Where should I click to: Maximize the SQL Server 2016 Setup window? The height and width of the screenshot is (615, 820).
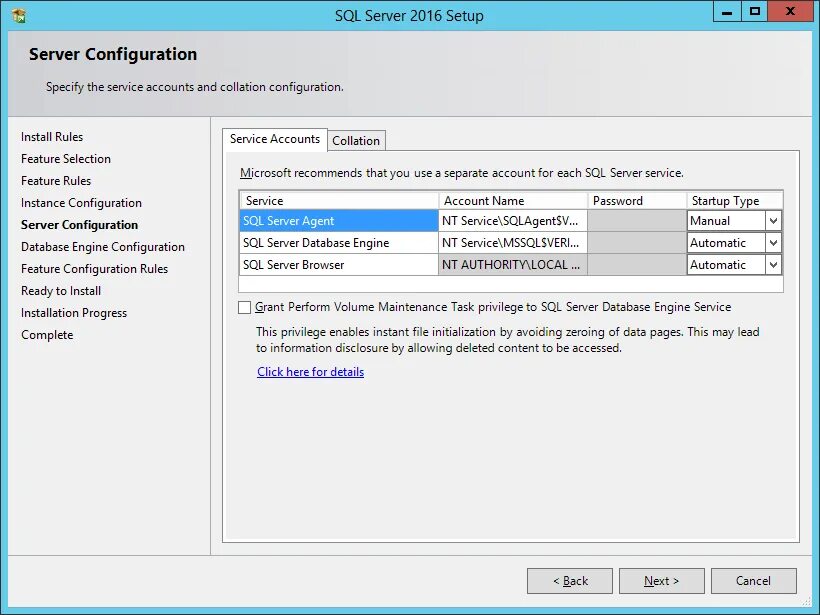point(755,13)
